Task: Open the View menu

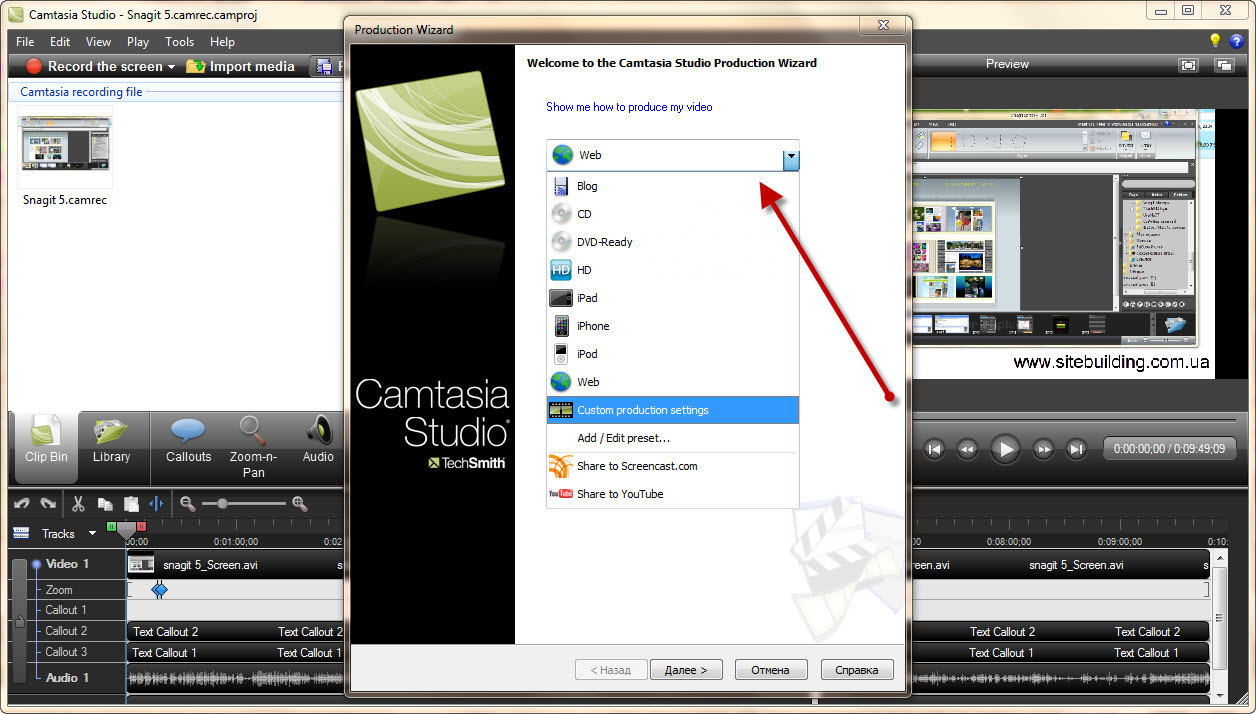Action: coord(98,42)
